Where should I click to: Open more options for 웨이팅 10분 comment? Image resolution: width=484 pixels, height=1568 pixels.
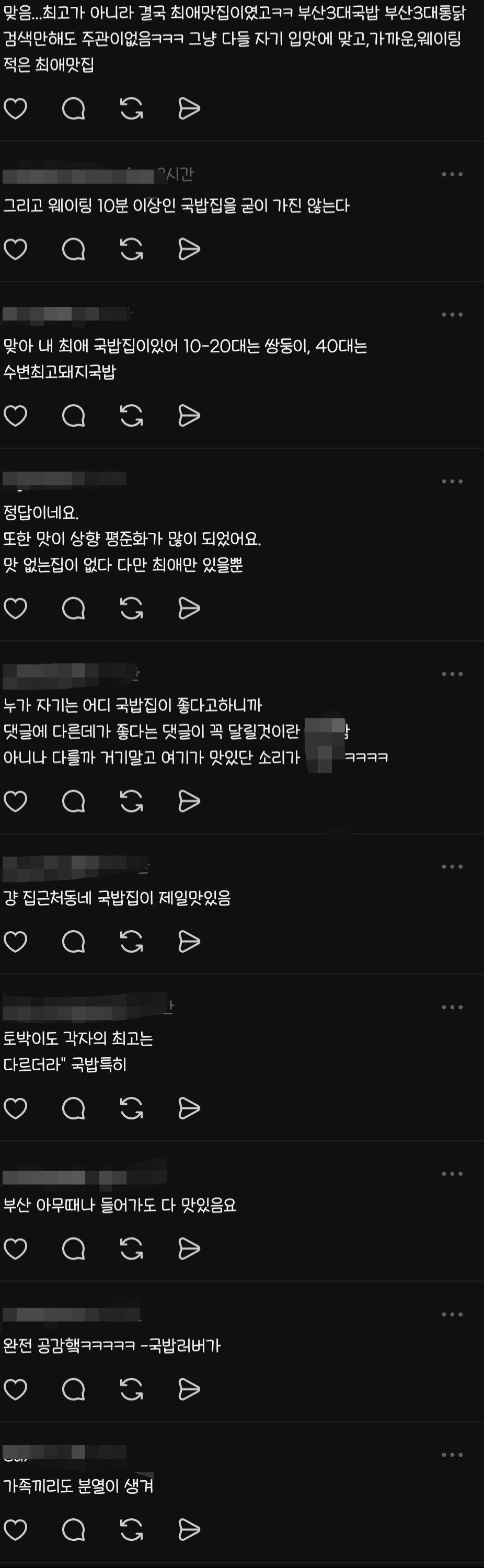(x=452, y=174)
